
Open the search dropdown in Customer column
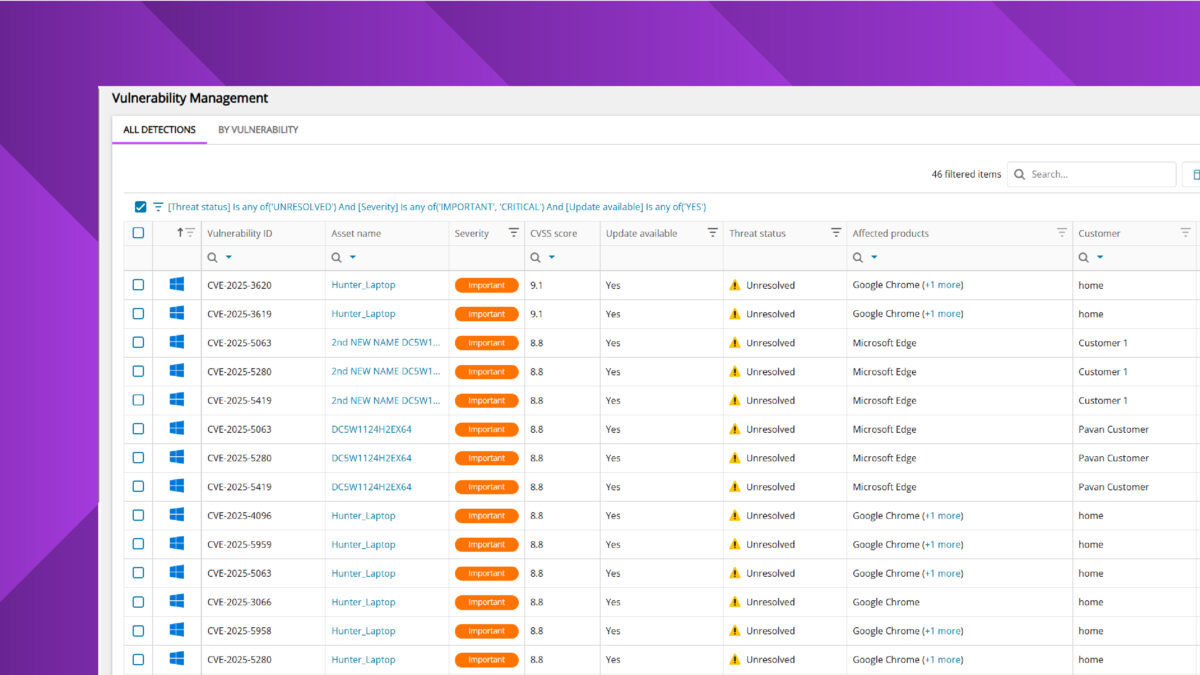tap(1089, 257)
